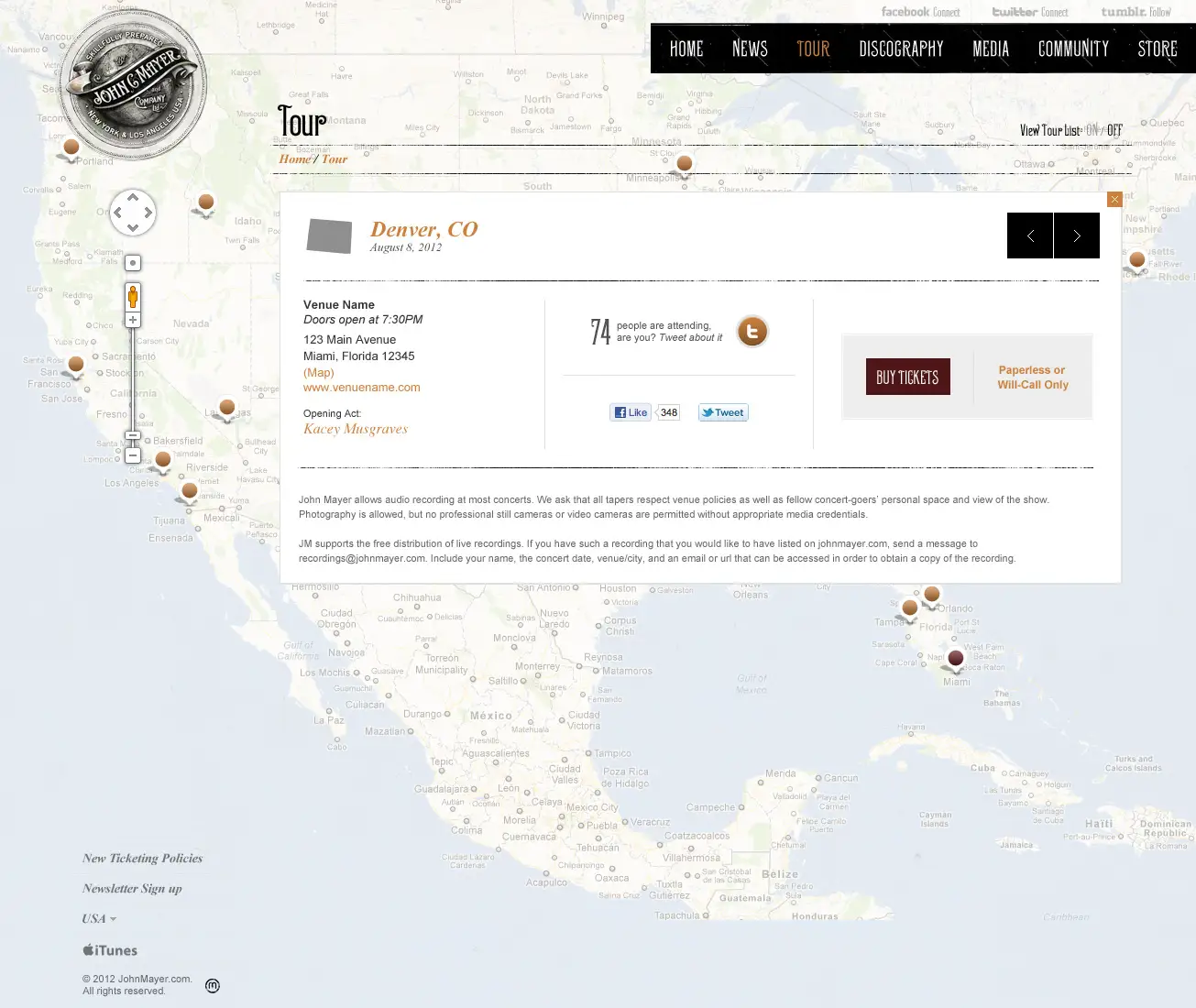Image resolution: width=1196 pixels, height=1008 pixels.
Task: Open New Ticketing Policies link
Action: 142,859
